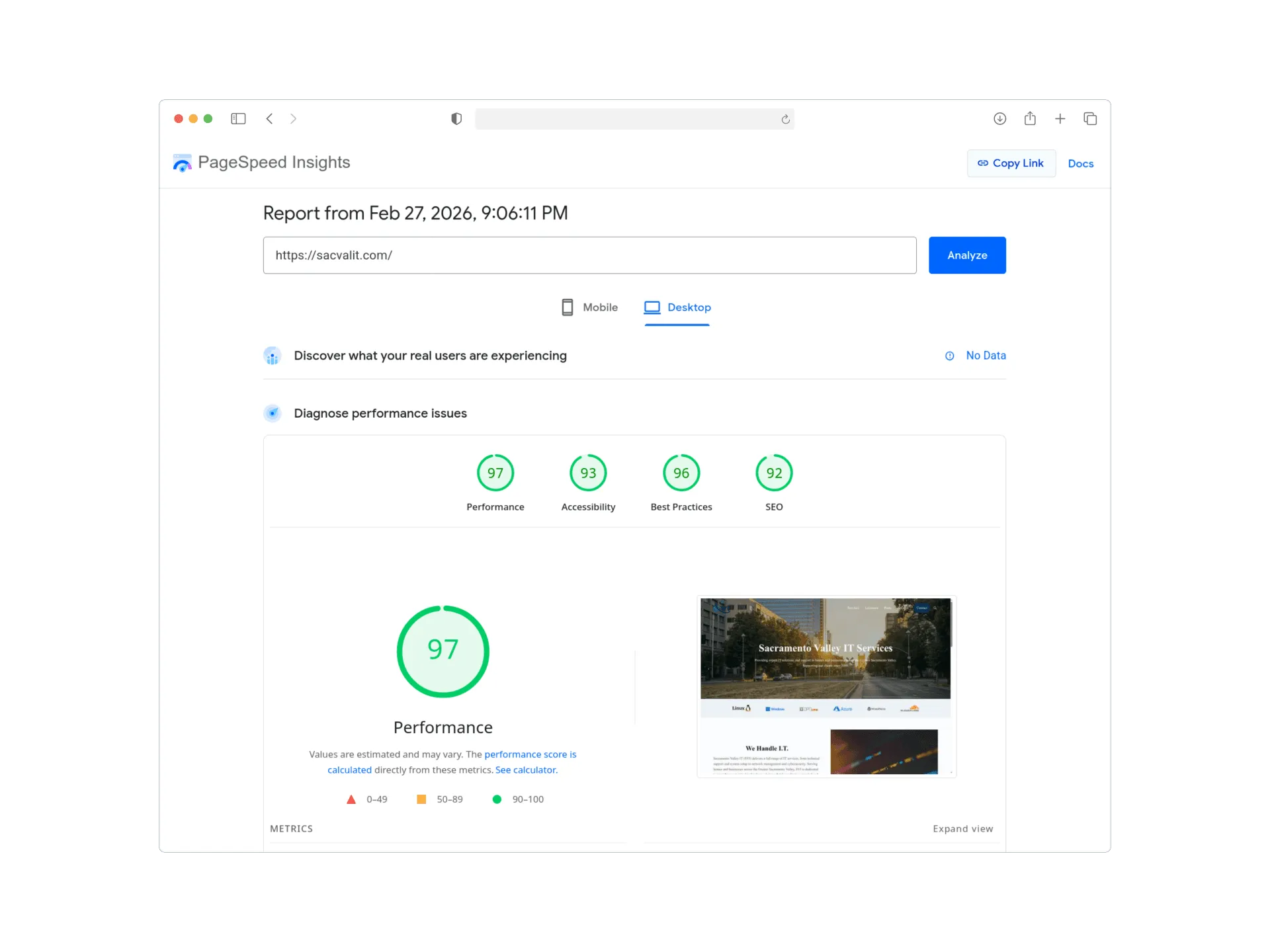The height and width of the screenshot is (952, 1270).
Task: Click the No Data label
Action: 986,356
